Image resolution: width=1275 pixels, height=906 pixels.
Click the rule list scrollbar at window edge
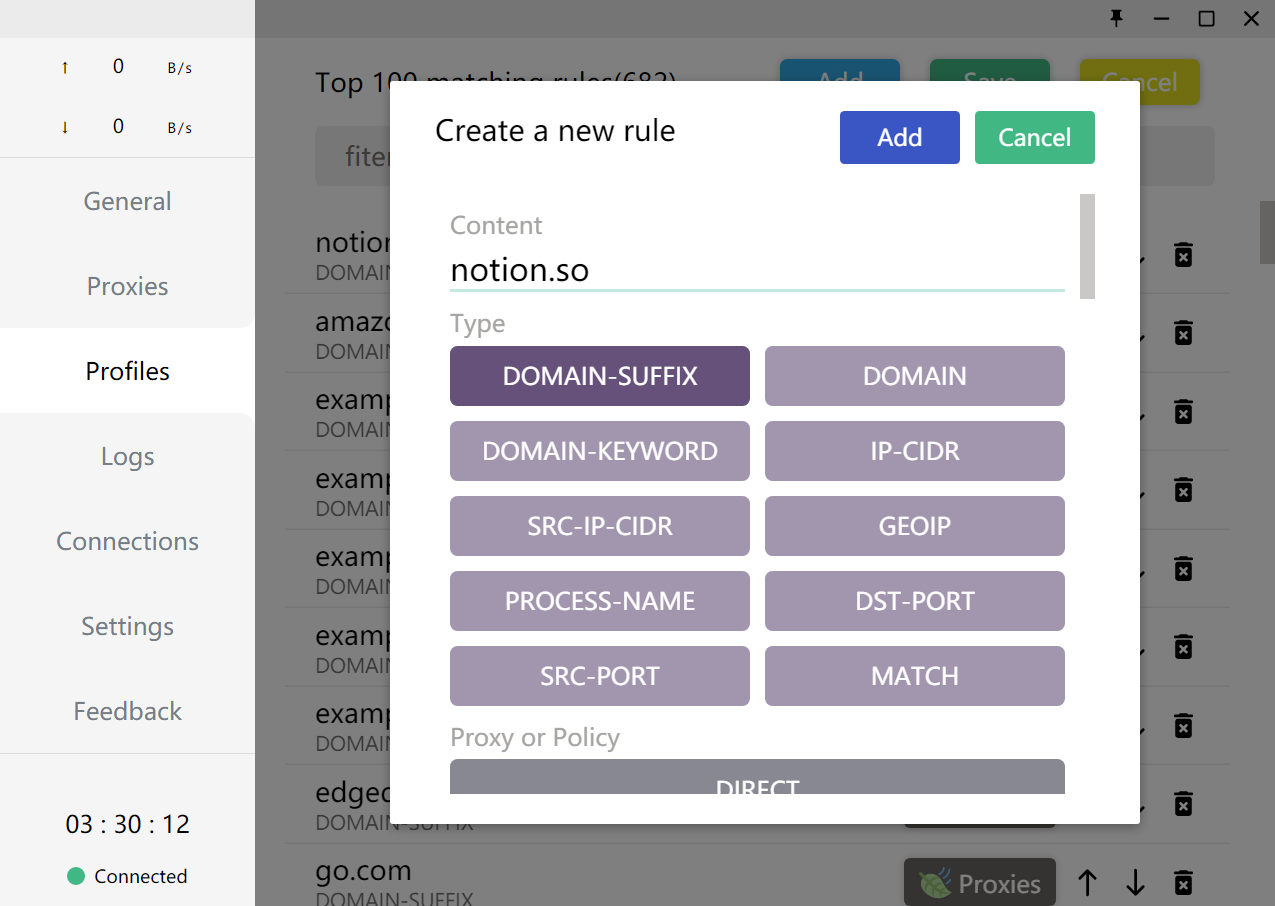1267,232
